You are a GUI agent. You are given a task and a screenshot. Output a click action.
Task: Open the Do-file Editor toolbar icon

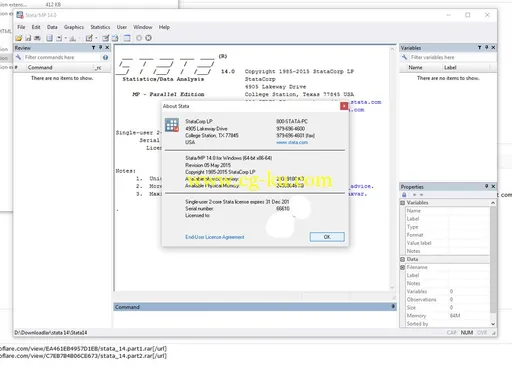pos(89,38)
